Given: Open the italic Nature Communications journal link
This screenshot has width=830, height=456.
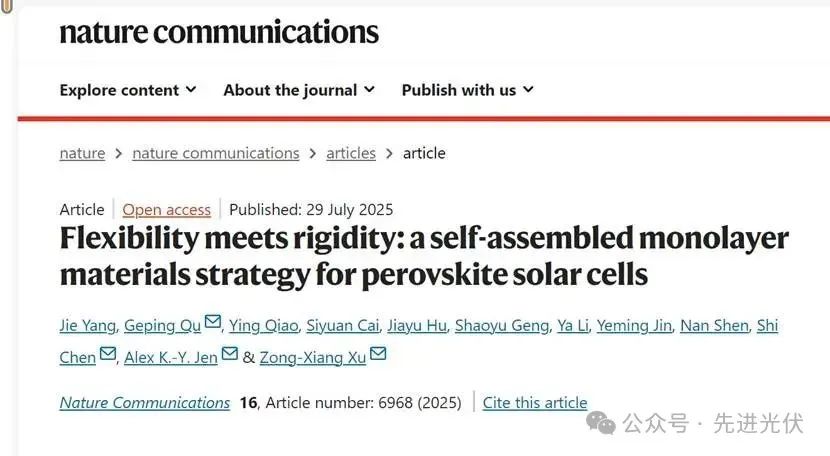Looking at the screenshot, I should pyautogui.click(x=145, y=403).
